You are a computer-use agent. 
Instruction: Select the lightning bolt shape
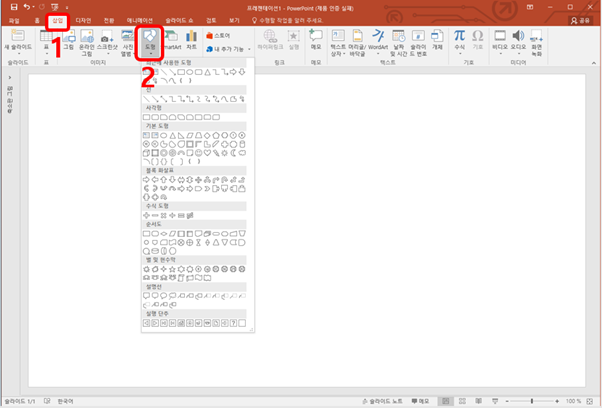coord(216,153)
